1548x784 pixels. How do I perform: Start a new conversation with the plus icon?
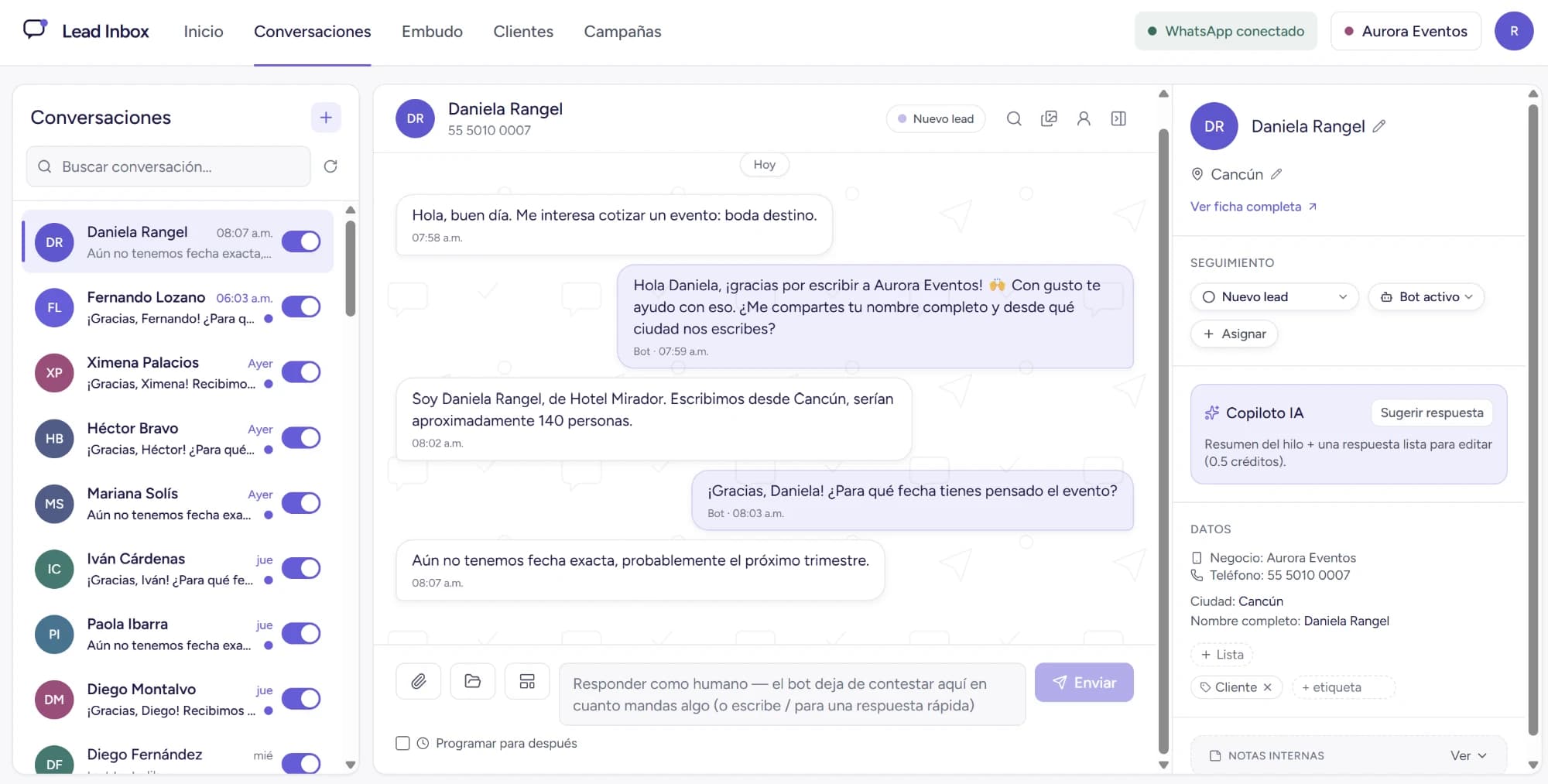326,118
